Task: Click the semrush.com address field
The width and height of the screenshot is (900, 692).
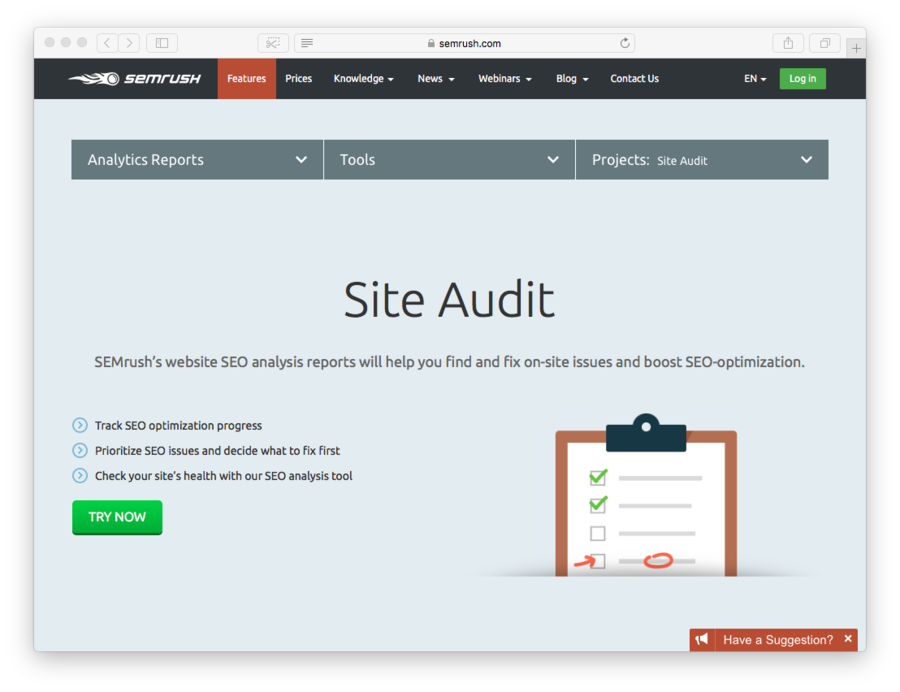Action: coord(464,43)
